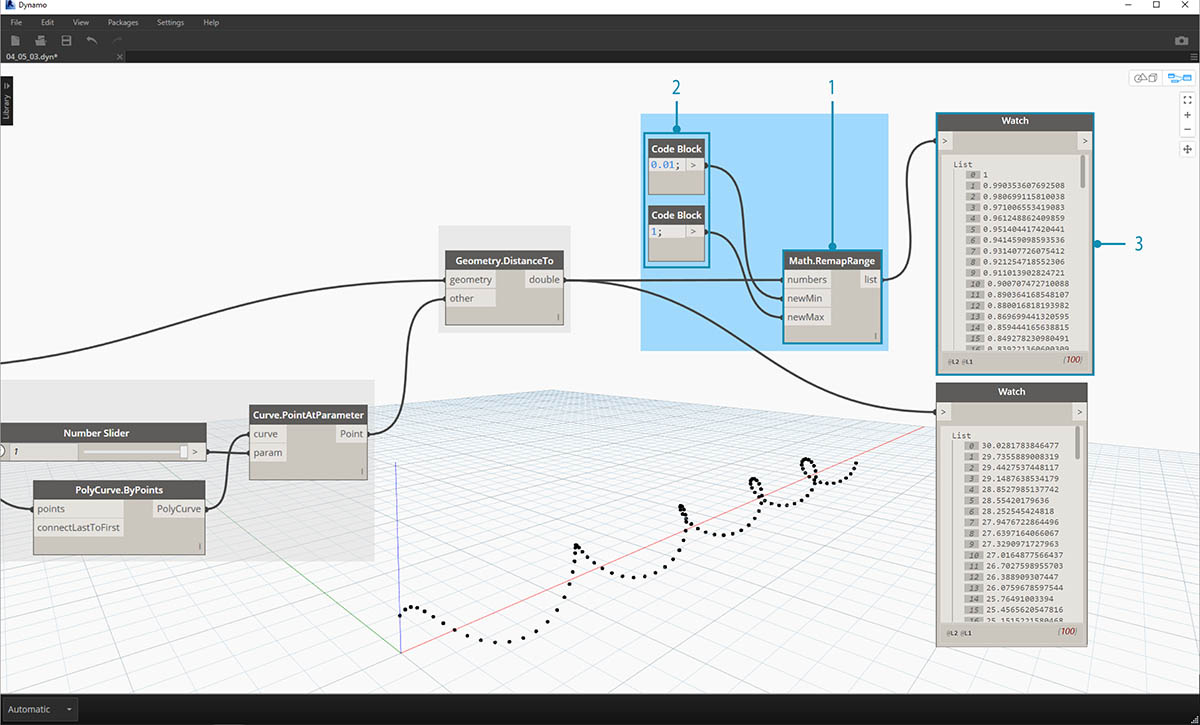
Task: Click the New file toolbar icon
Action: coord(15,40)
